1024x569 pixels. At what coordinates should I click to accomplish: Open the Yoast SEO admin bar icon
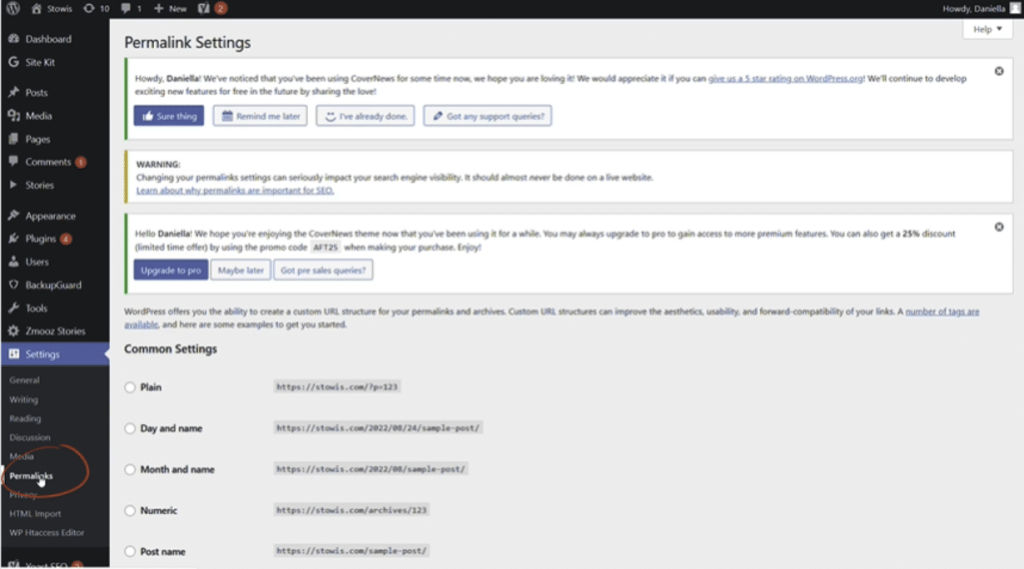pyautogui.click(x=204, y=8)
